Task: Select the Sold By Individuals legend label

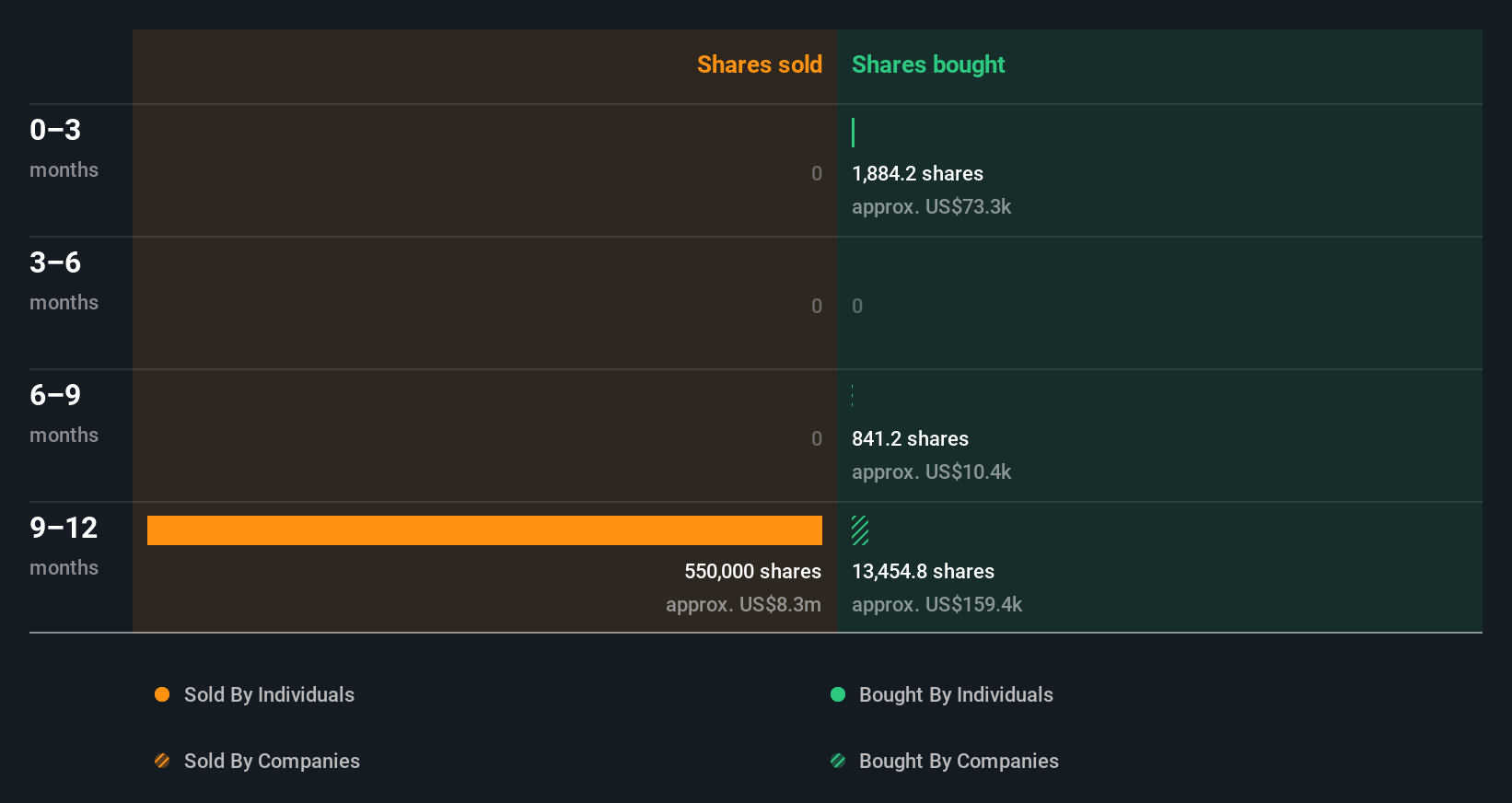Action: tap(269, 694)
